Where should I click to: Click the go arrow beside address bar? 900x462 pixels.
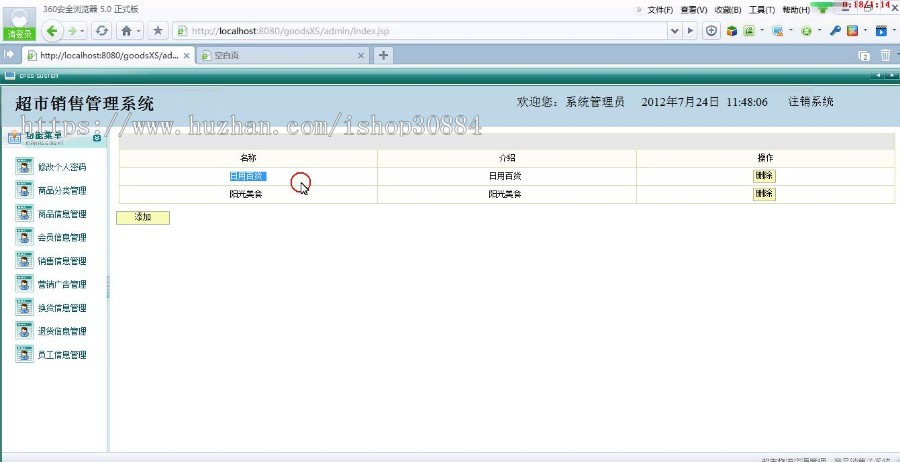690,31
